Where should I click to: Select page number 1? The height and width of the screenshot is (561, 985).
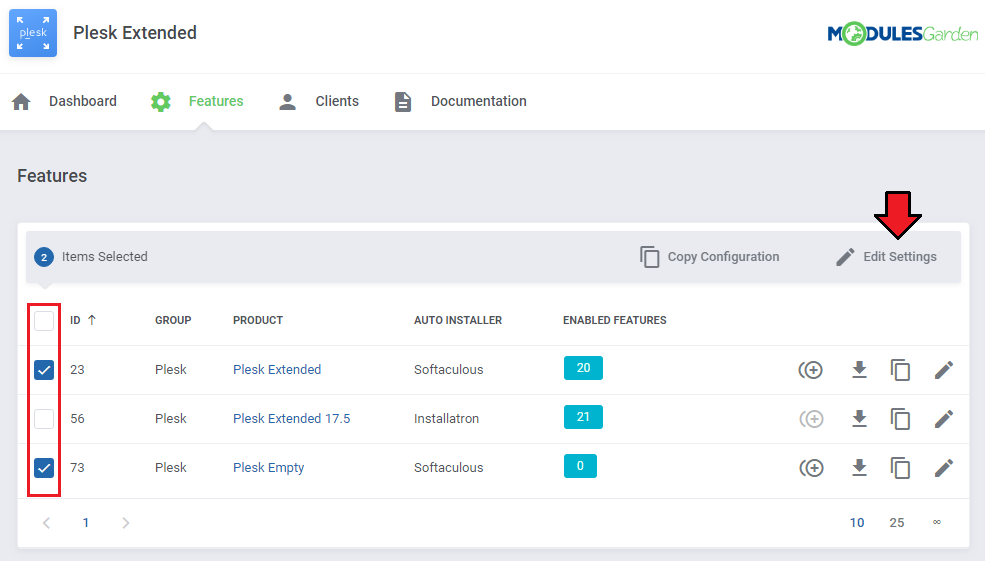[85, 523]
